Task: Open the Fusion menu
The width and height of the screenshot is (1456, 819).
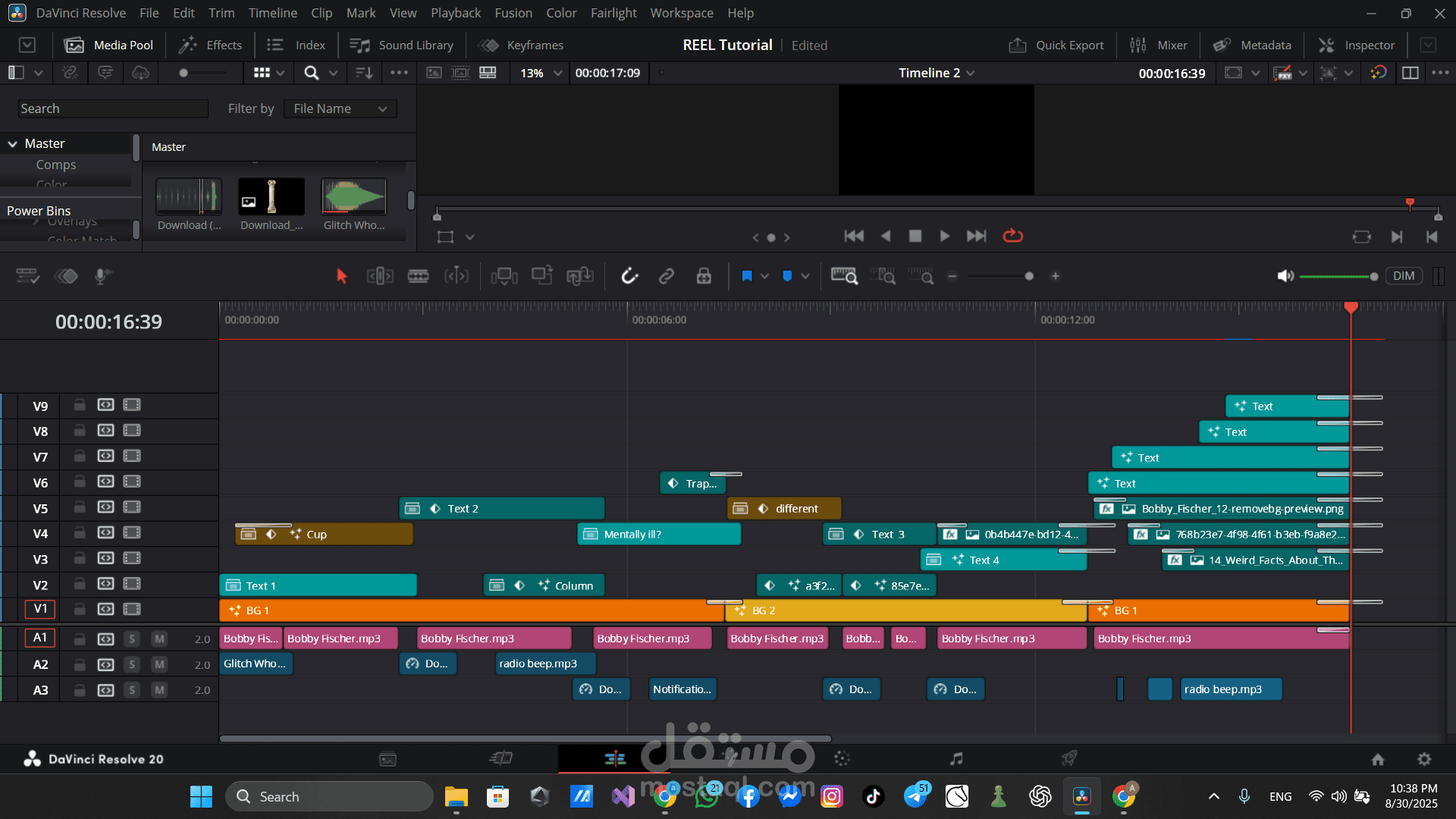Action: [x=513, y=13]
